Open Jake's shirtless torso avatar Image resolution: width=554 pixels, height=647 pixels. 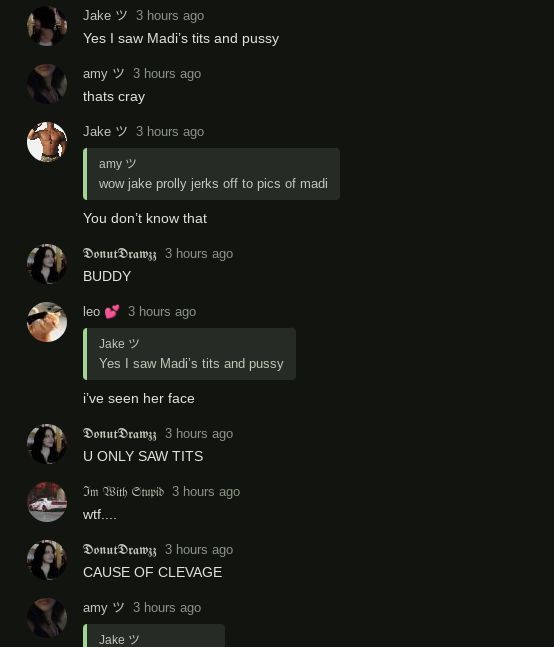47,142
